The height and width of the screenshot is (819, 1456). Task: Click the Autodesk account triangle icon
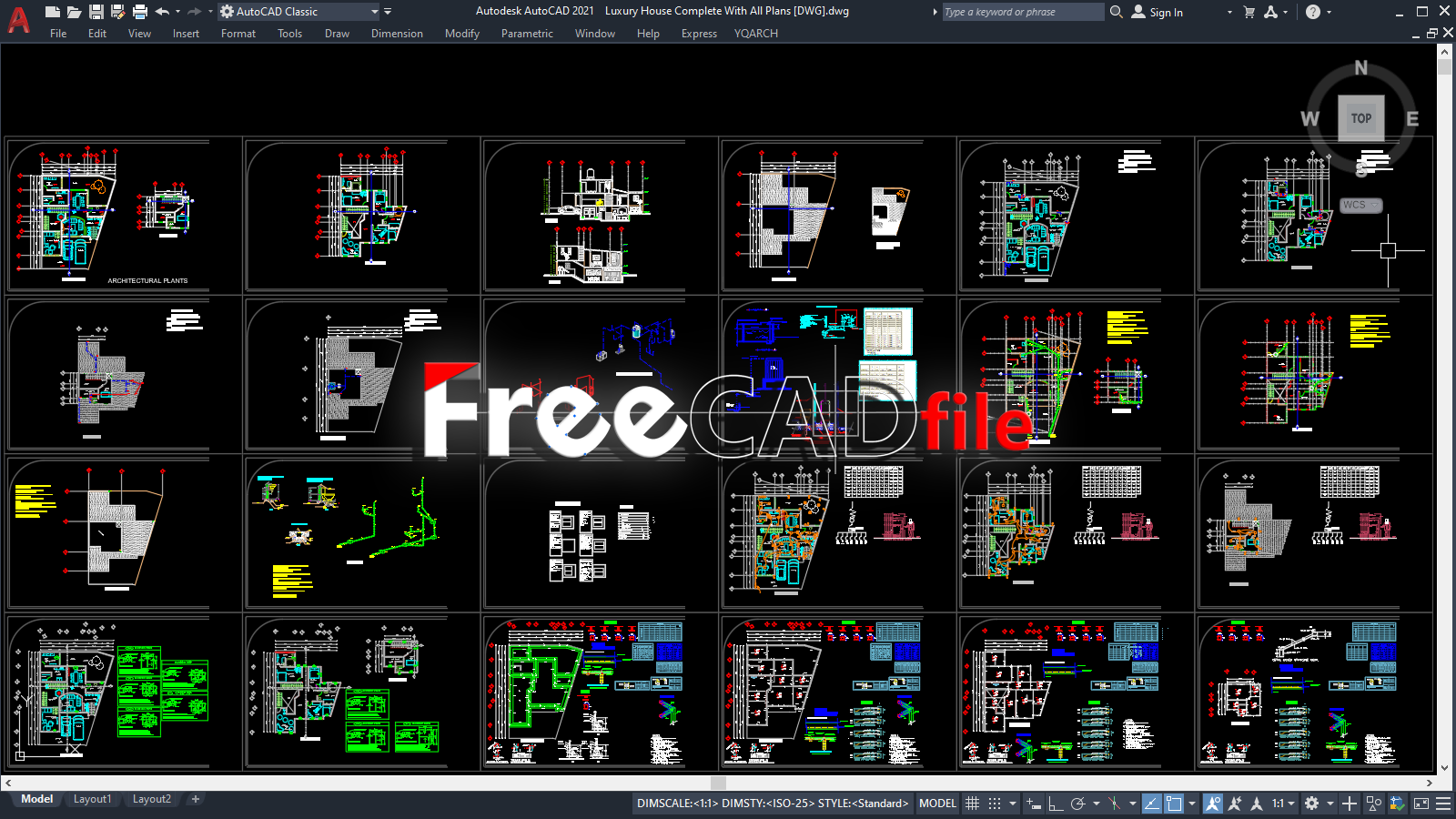(1270, 12)
